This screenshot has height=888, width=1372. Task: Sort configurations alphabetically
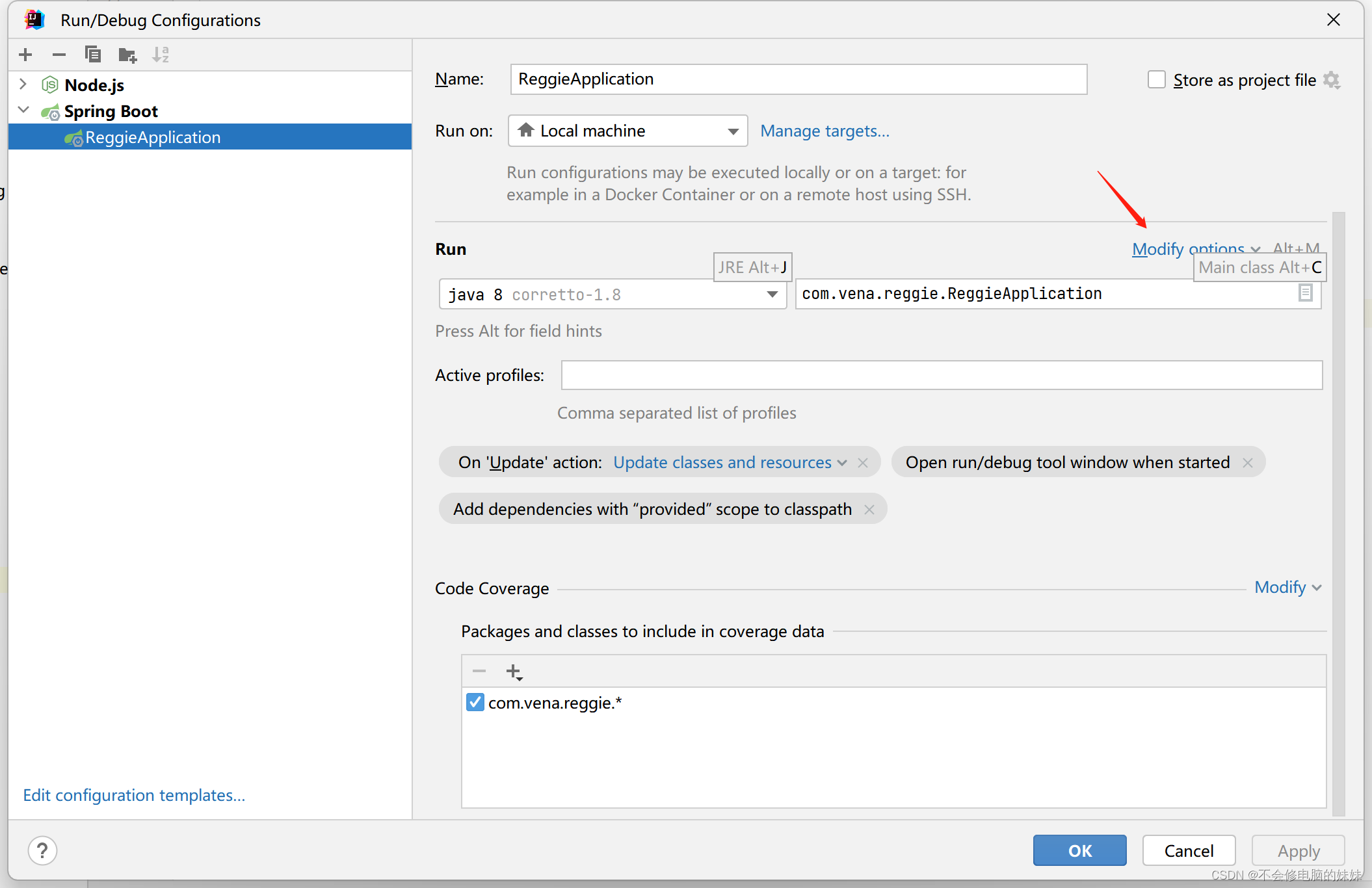[160, 55]
